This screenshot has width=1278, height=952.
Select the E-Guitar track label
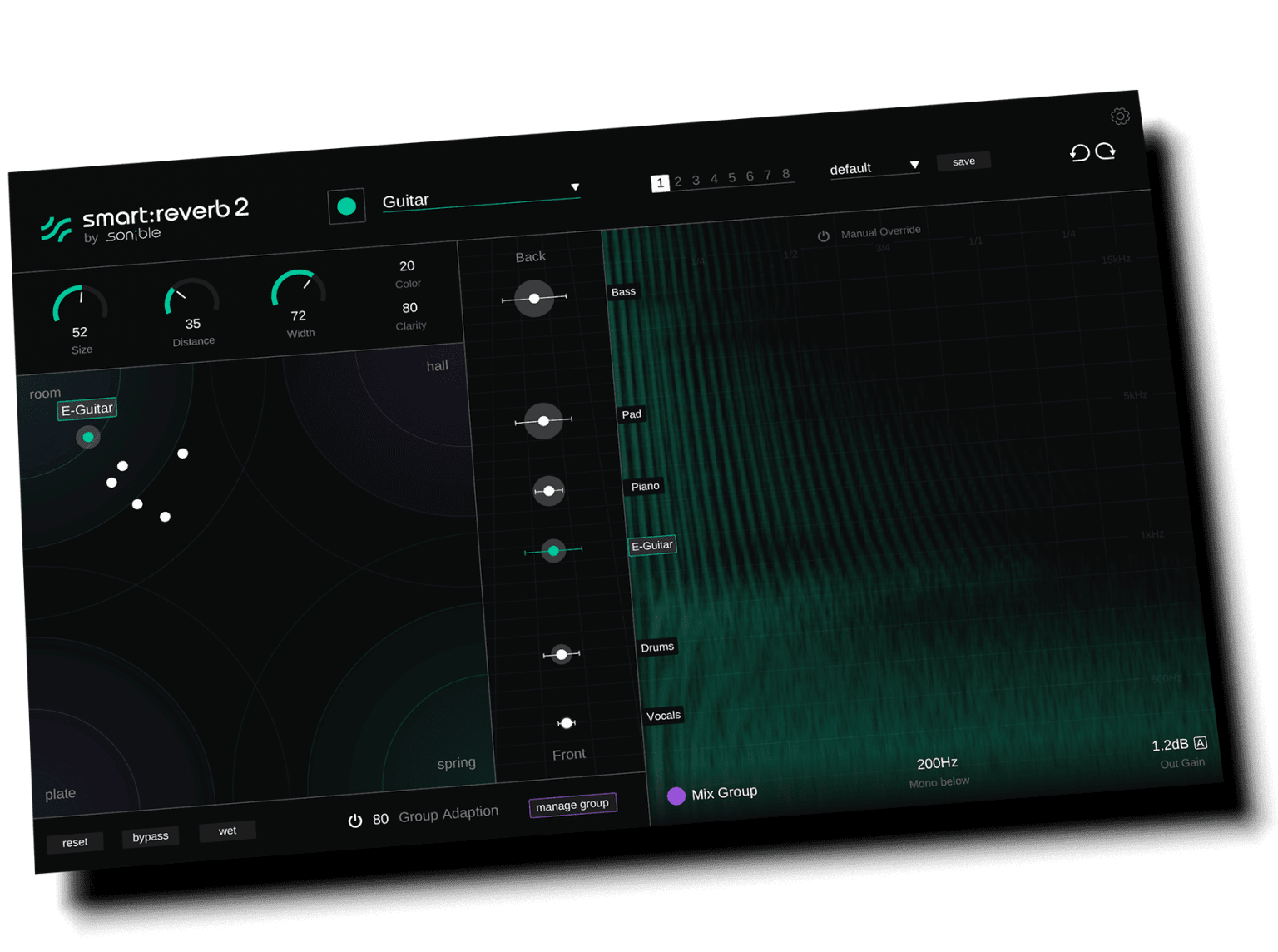[x=652, y=545]
